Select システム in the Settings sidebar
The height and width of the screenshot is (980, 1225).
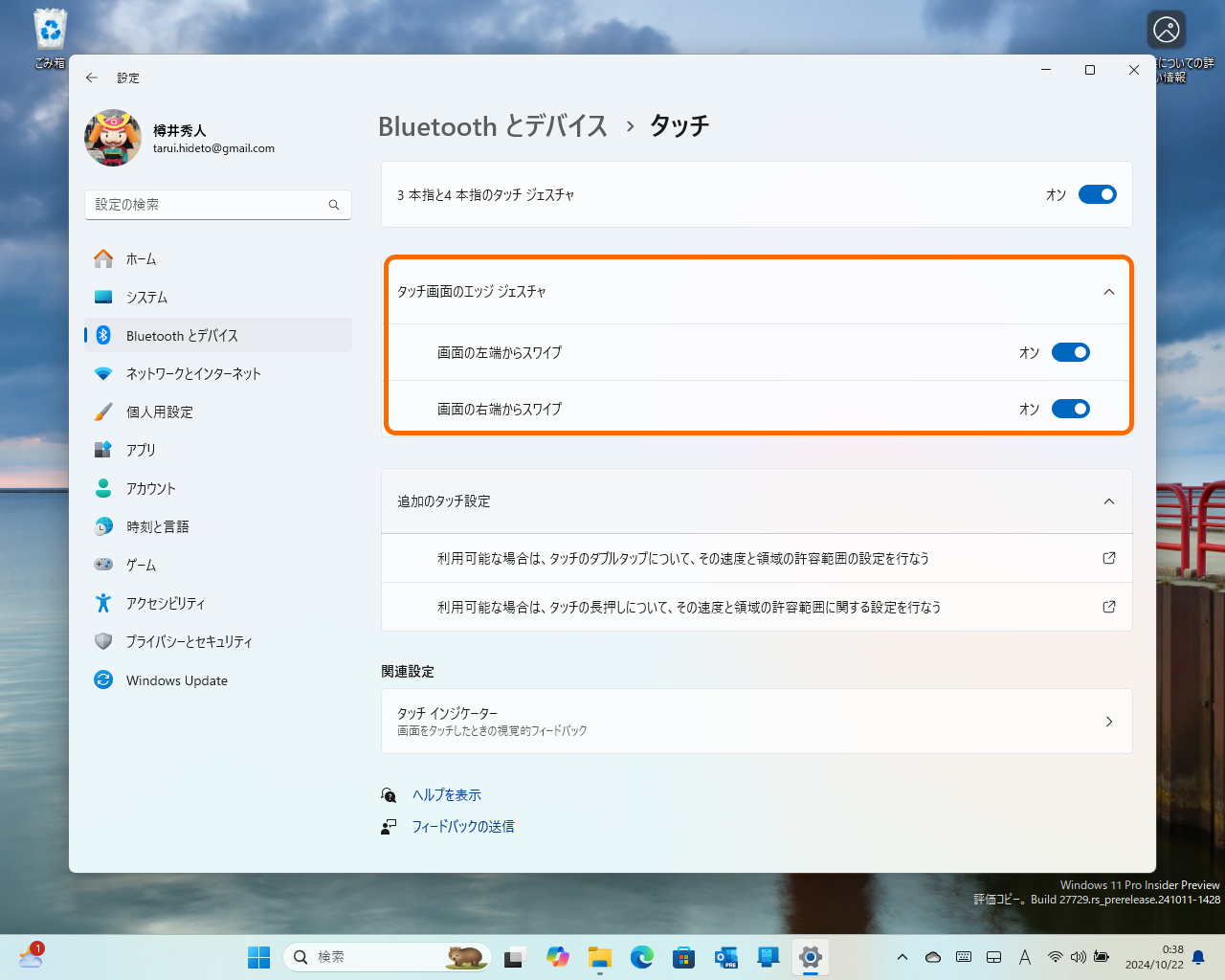144,297
